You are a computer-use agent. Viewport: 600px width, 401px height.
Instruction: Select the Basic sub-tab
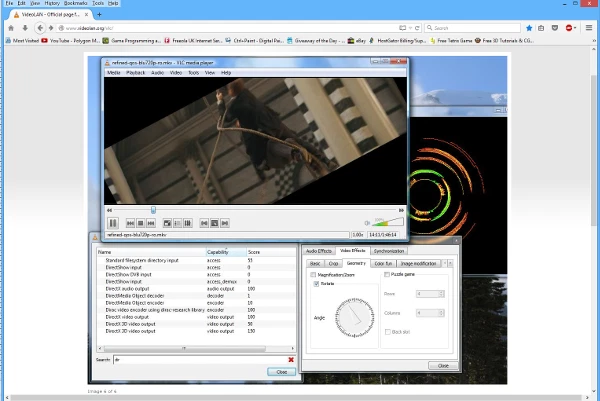[315, 263]
